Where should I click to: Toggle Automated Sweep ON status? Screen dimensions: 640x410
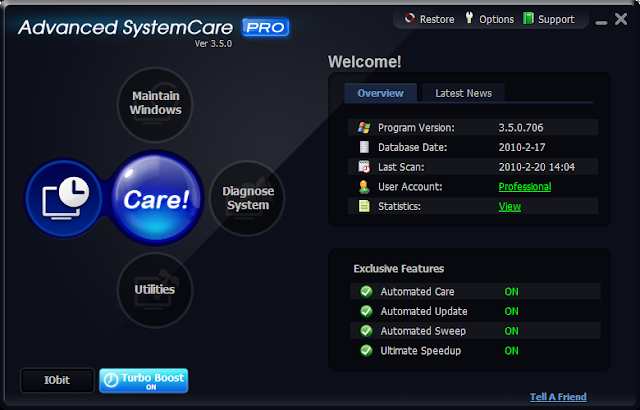pyautogui.click(x=511, y=331)
